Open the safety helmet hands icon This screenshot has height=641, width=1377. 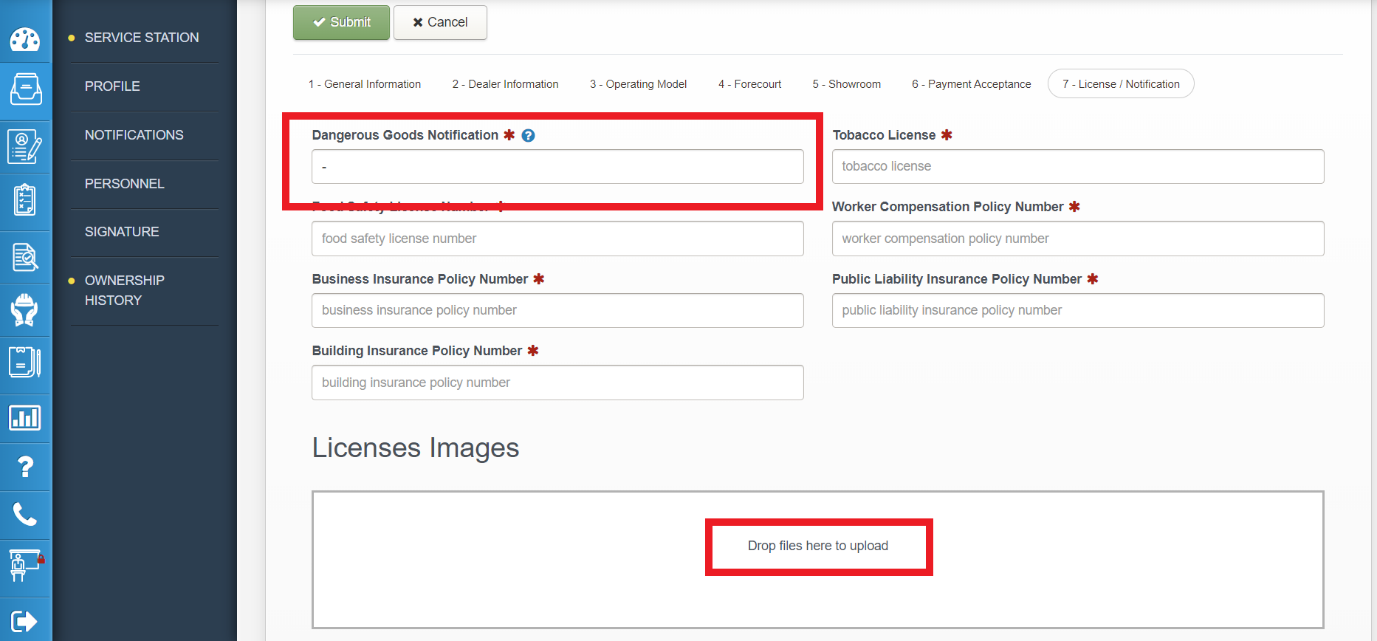(25, 310)
